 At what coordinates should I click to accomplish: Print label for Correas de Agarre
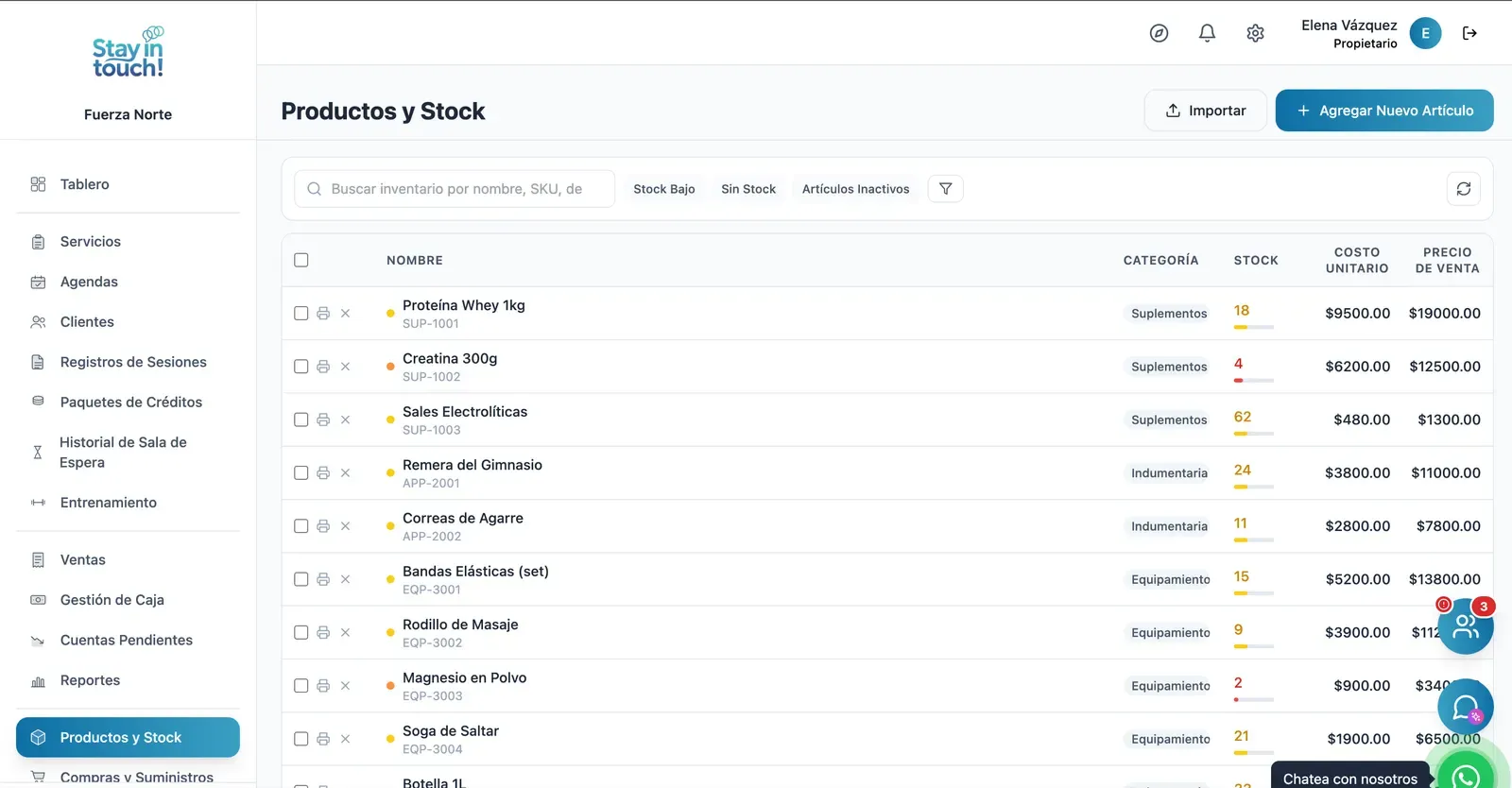pos(323,526)
